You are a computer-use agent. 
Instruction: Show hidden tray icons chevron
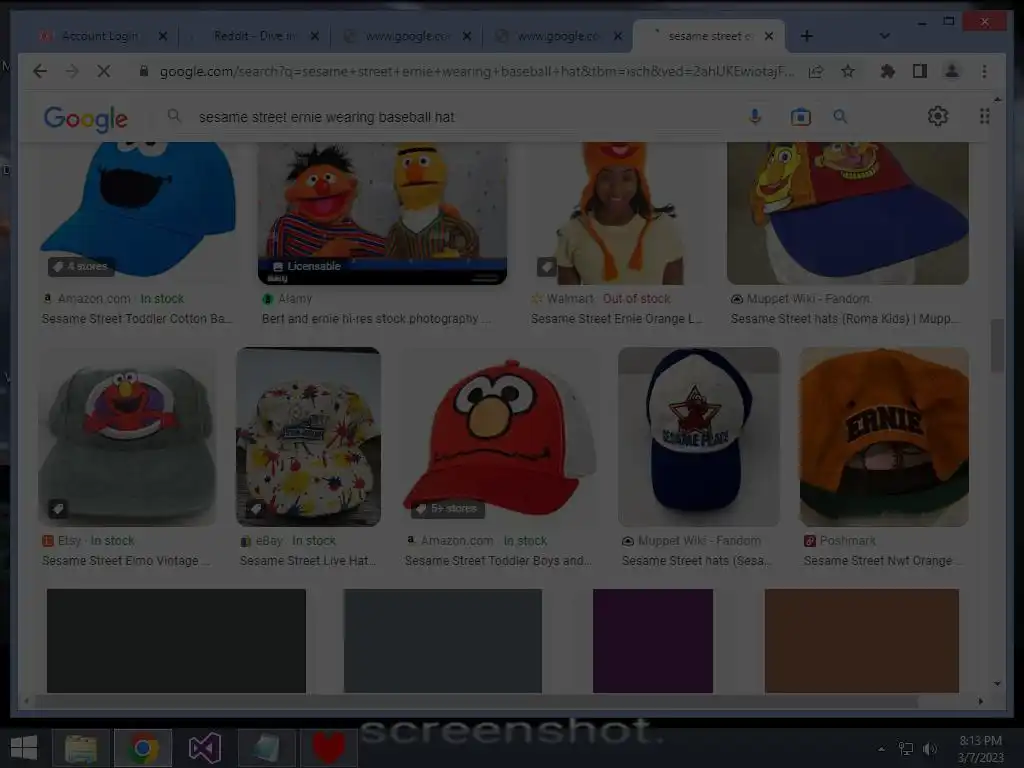pyautogui.click(x=882, y=749)
